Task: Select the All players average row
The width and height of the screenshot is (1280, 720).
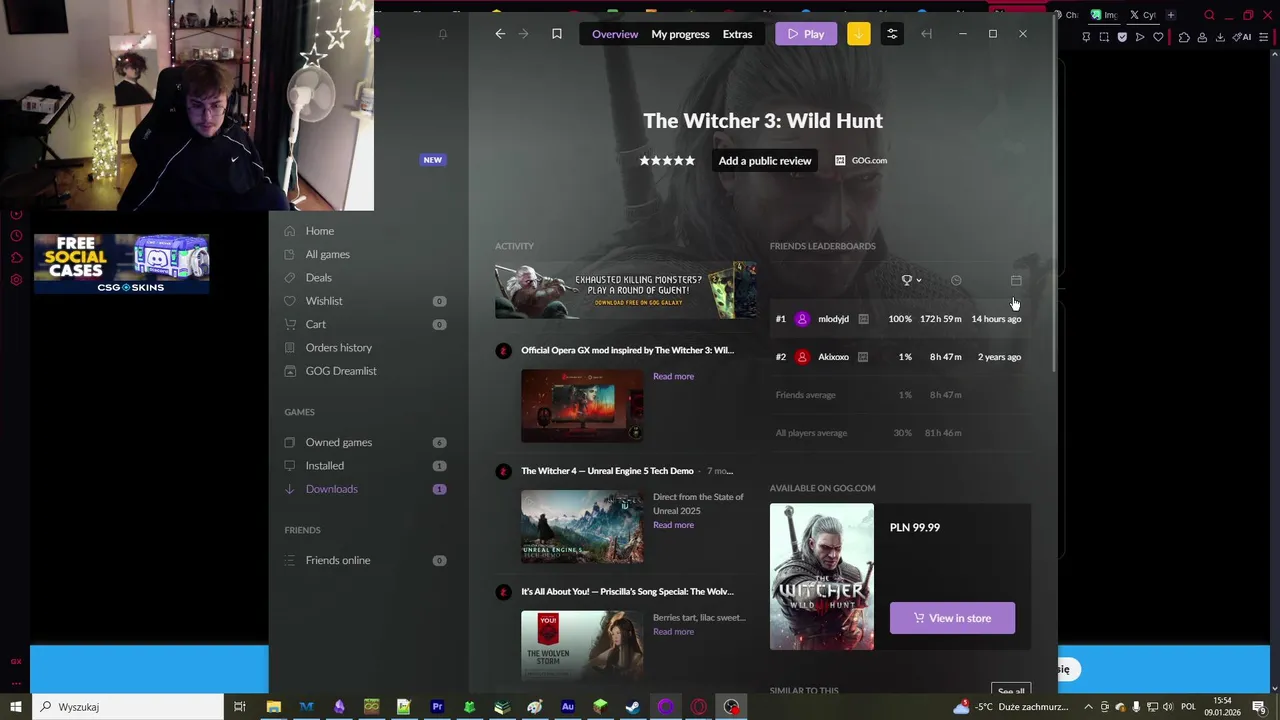Action: (x=900, y=433)
